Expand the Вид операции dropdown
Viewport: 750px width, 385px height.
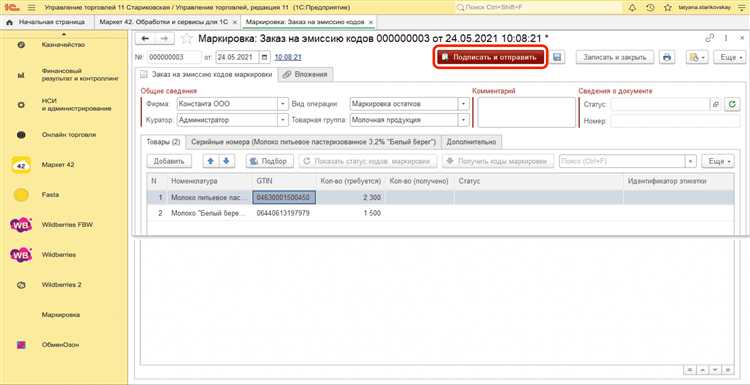tap(463, 104)
